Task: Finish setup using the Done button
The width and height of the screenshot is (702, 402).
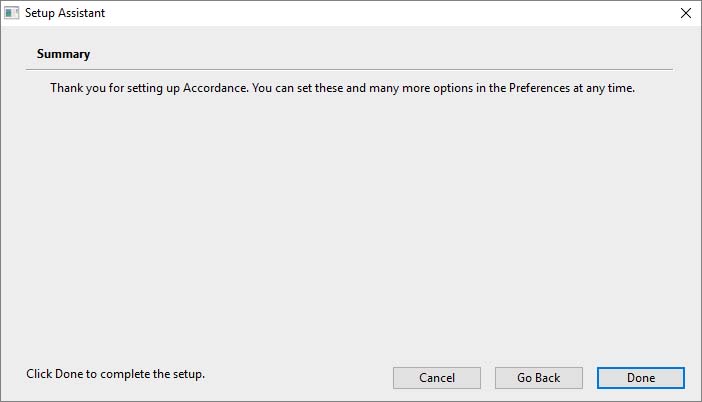Action: tap(641, 378)
